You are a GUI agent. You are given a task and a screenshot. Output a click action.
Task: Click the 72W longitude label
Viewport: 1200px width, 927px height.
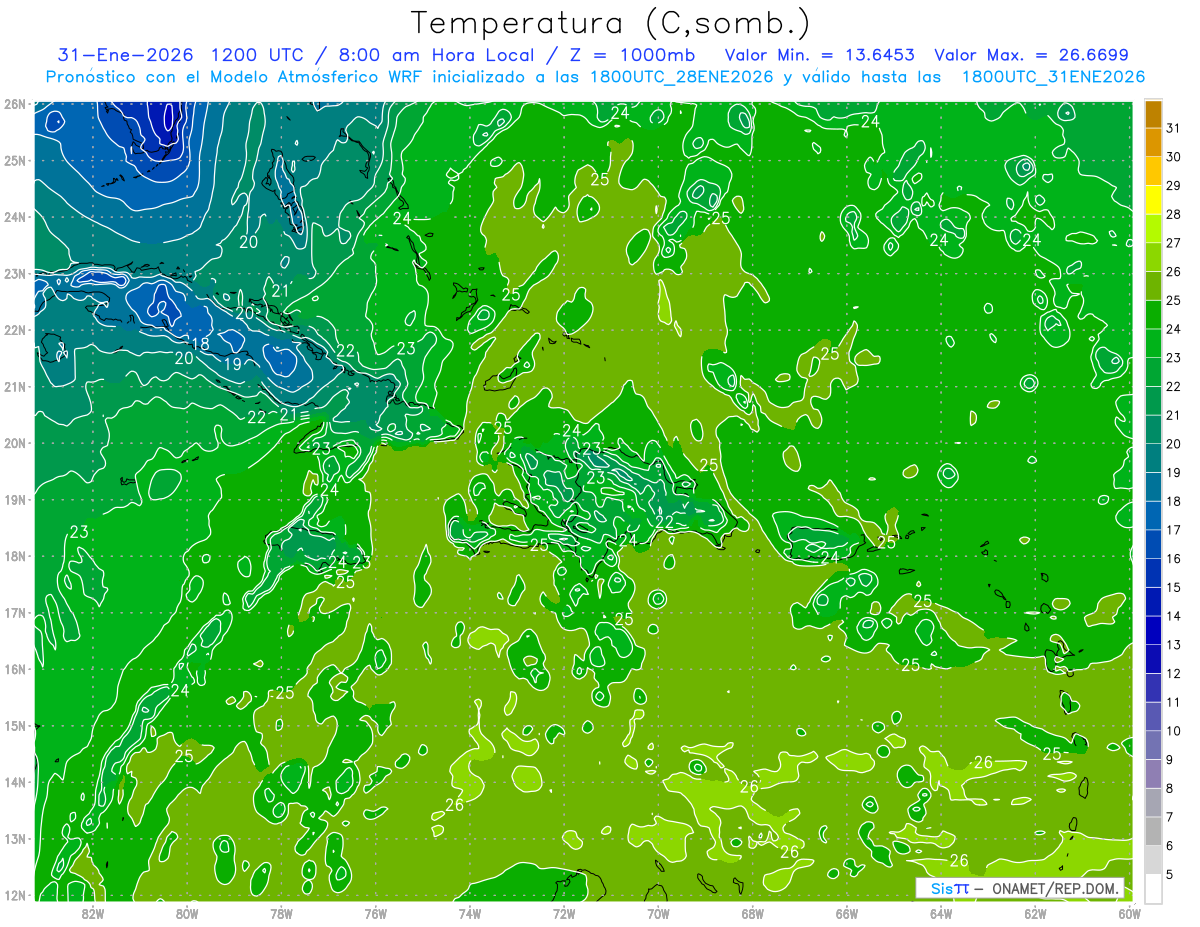pyautogui.click(x=564, y=913)
